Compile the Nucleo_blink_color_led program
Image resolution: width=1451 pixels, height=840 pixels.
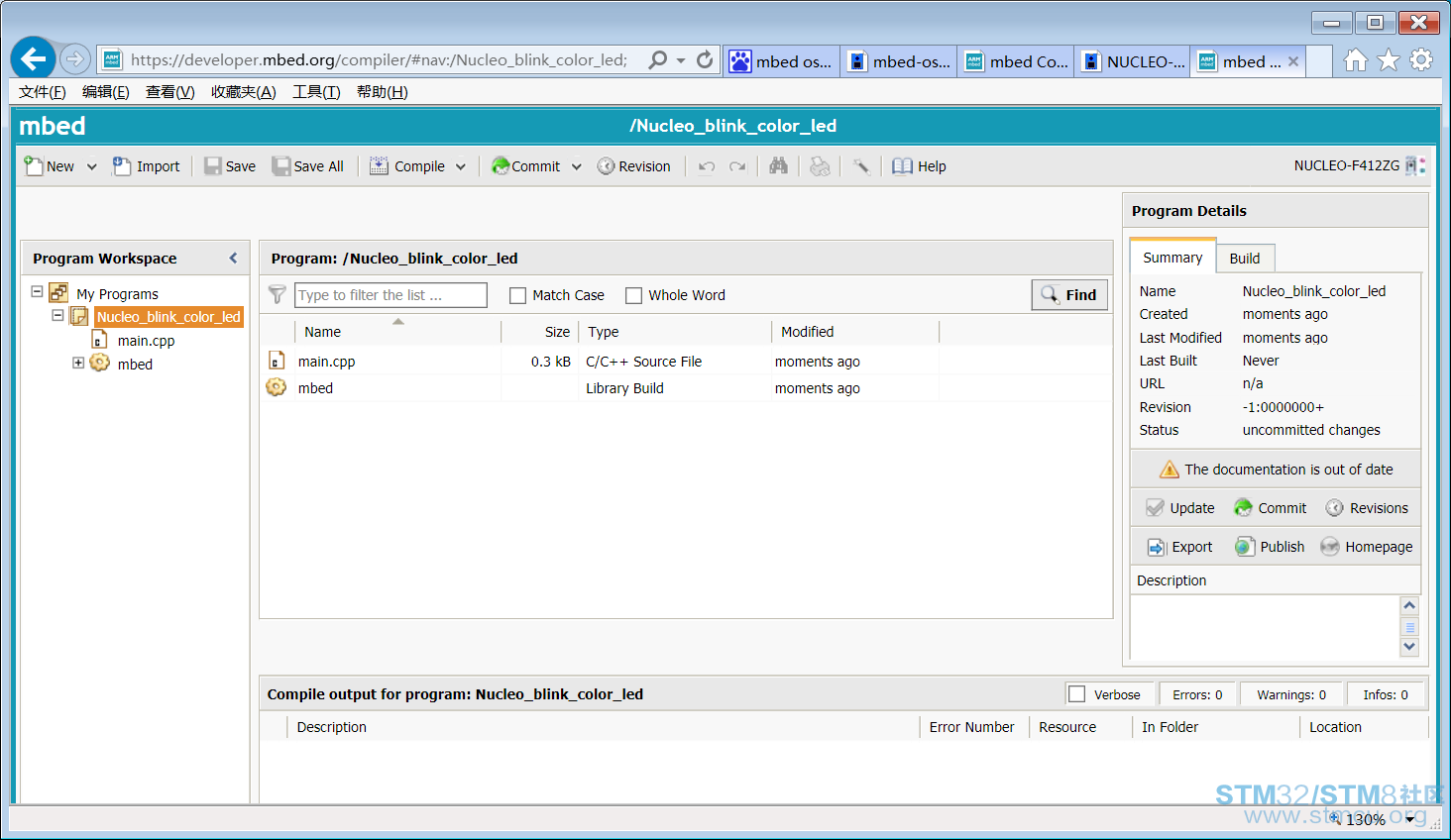pyautogui.click(x=407, y=166)
